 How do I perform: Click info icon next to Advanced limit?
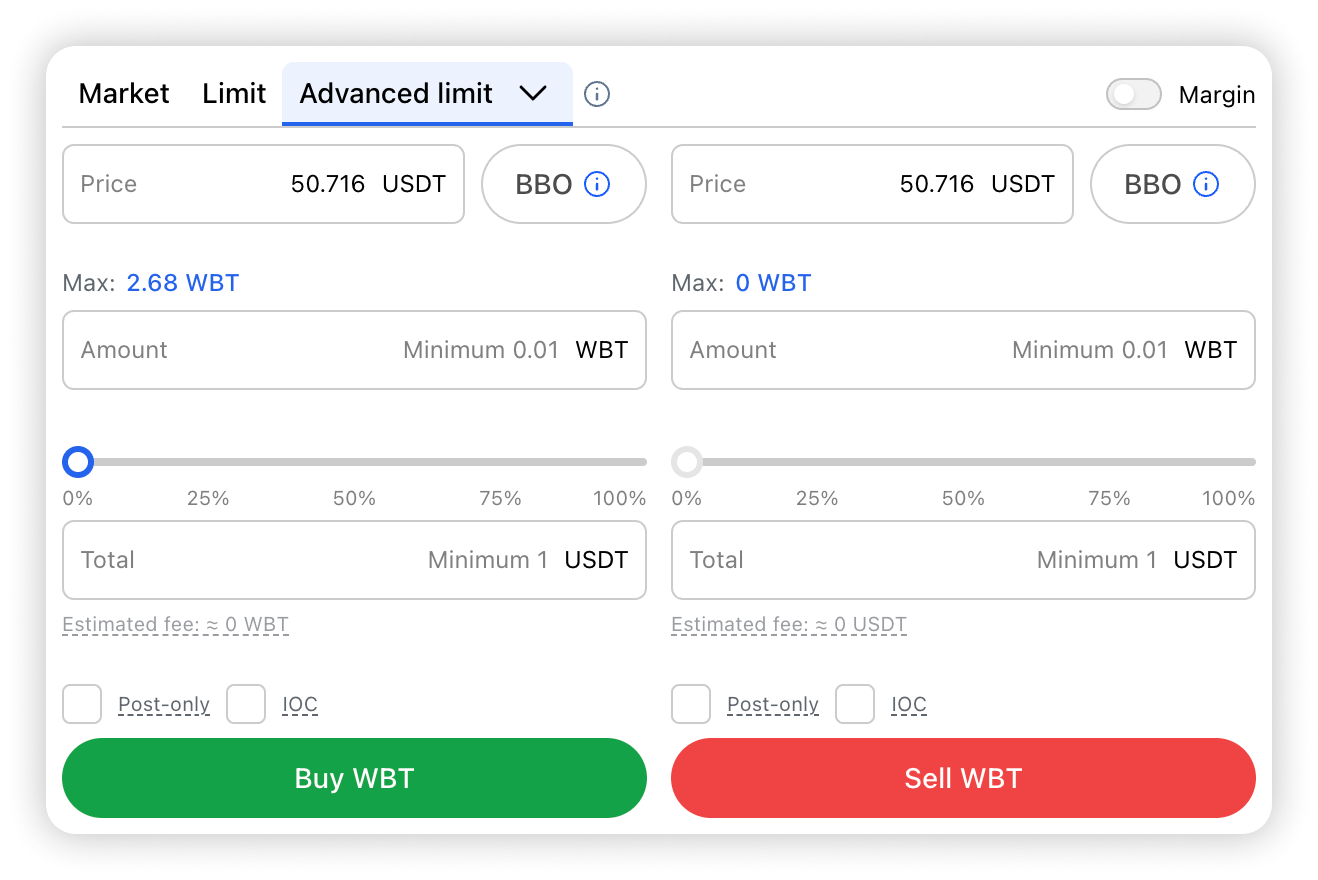coord(597,94)
